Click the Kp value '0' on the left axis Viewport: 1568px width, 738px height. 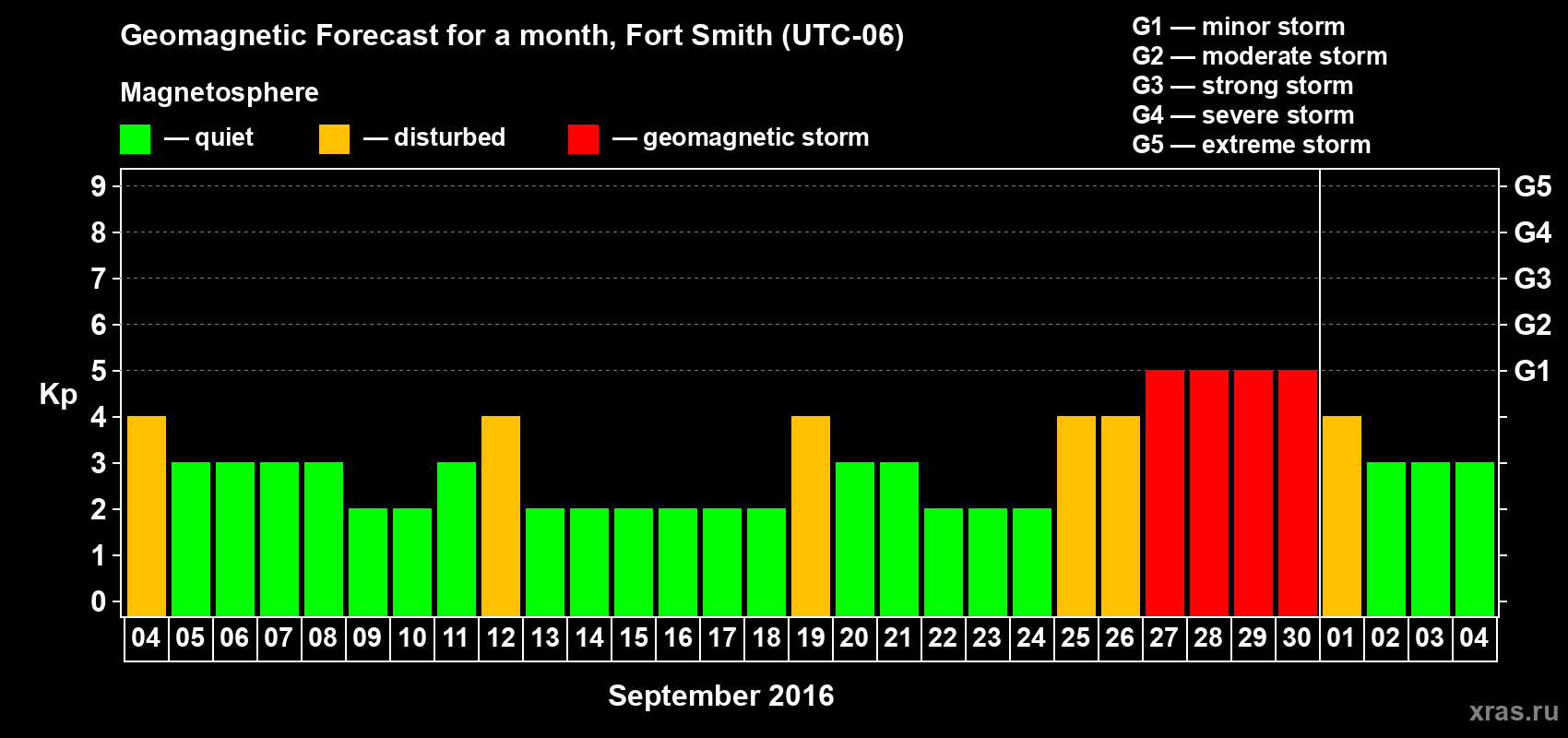[x=99, y=601]
